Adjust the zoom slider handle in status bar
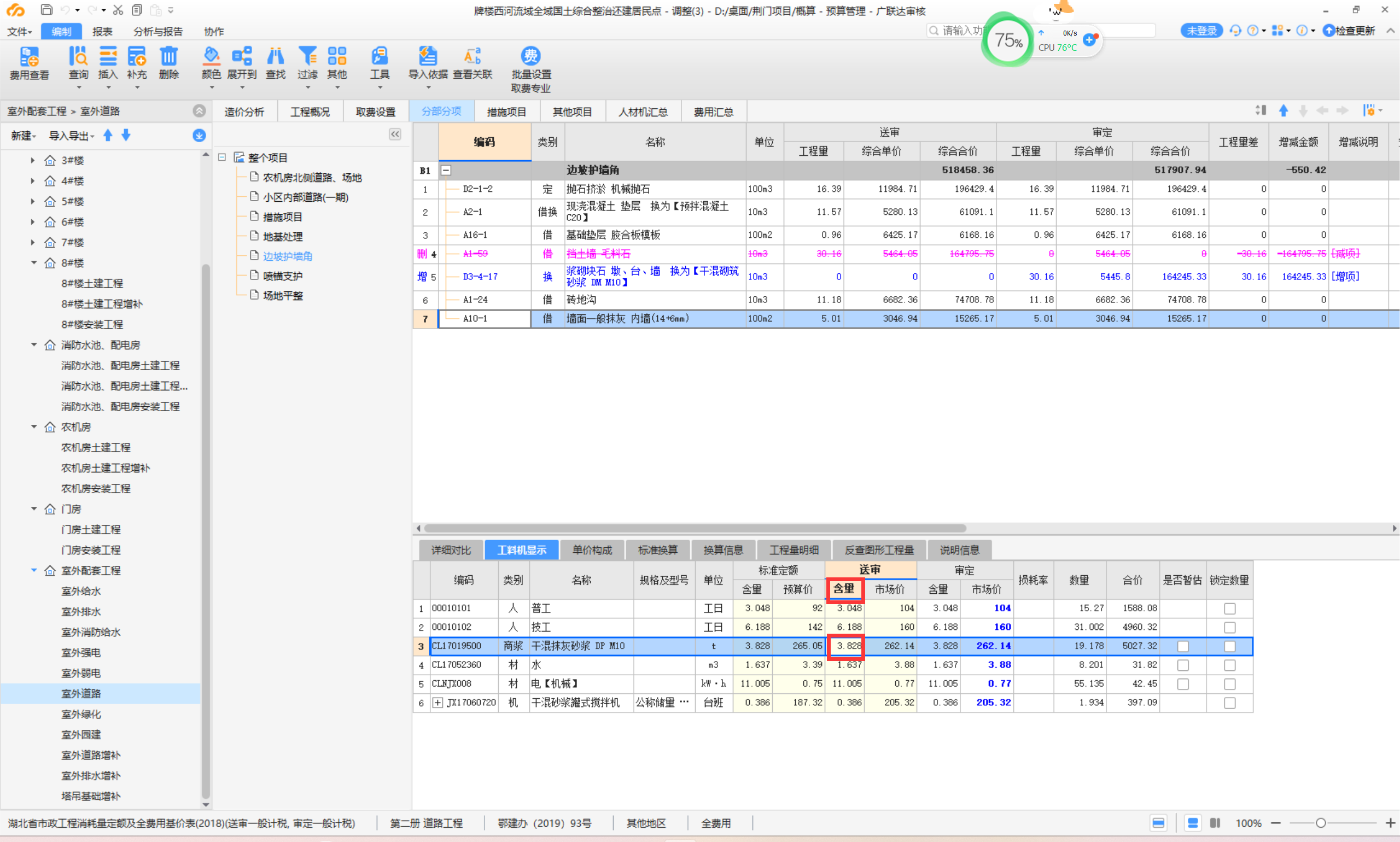 coord(1321,823)
